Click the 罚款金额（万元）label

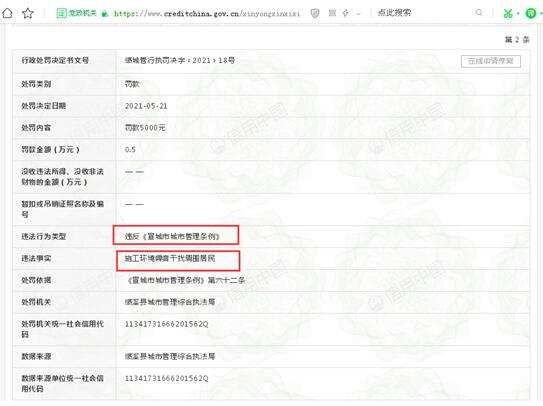click(51, 149)
